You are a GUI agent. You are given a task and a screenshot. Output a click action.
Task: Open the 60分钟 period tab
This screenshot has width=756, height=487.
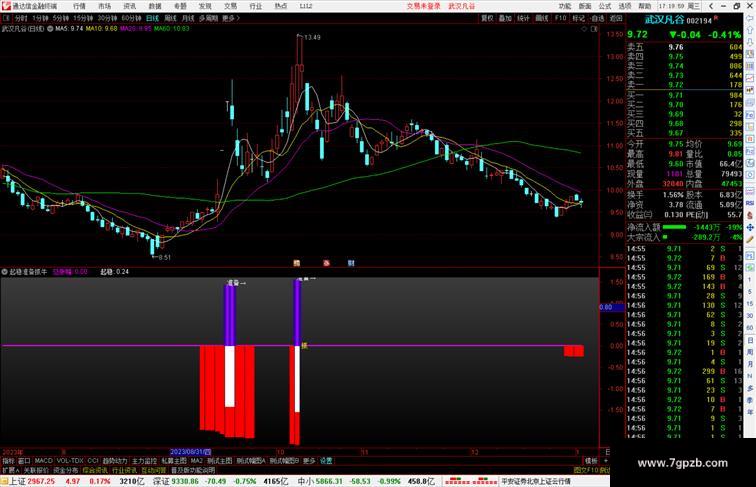coord(131,18)
